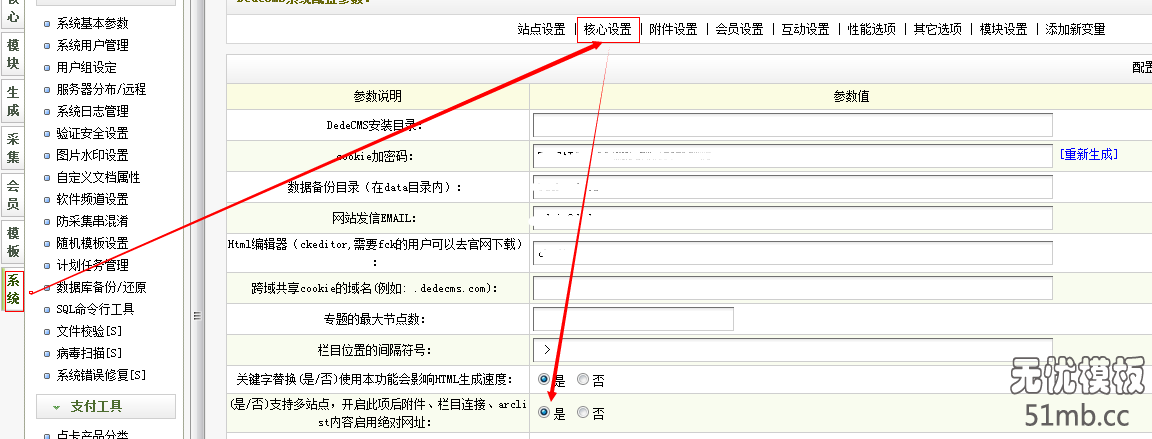Screen dimensions: 1152x439
Task: Click the Html编辑器 input field
Action: (792, 253)
